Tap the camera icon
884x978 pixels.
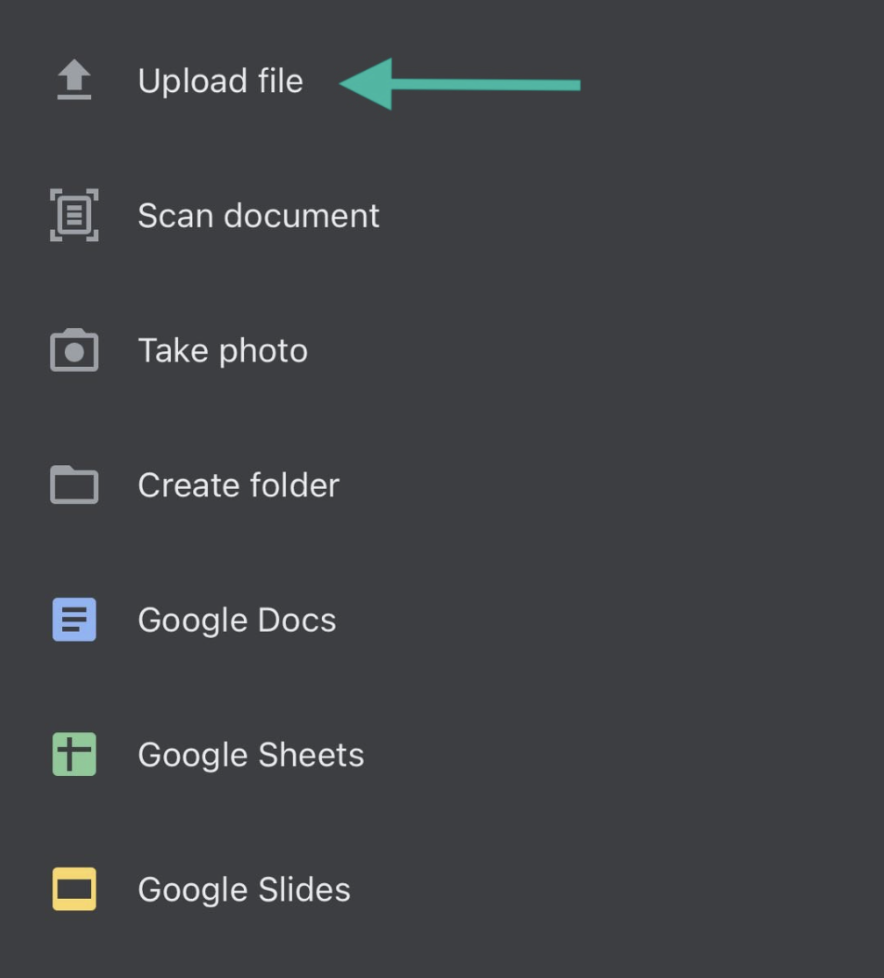pyautogui.click(x=74, y=350)
